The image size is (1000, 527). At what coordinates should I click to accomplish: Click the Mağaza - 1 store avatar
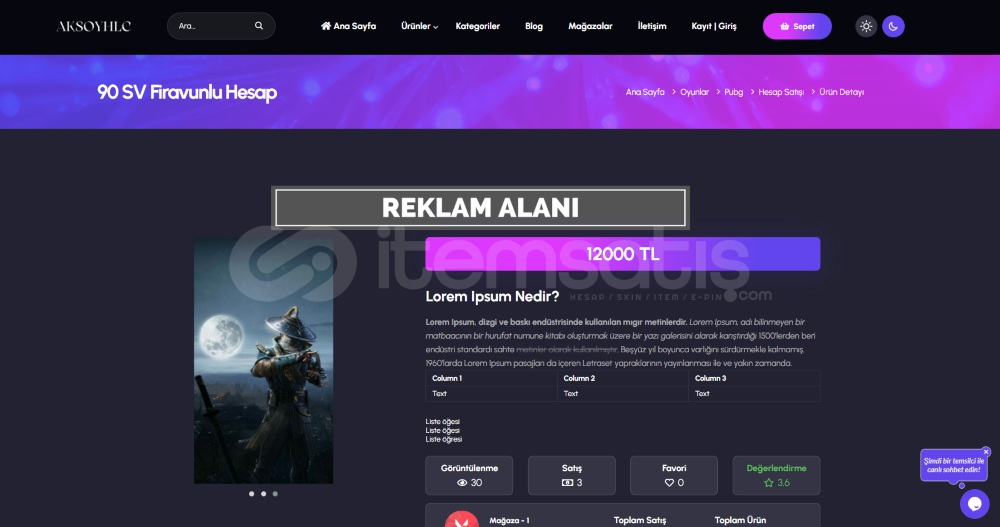tap(462, 519)
